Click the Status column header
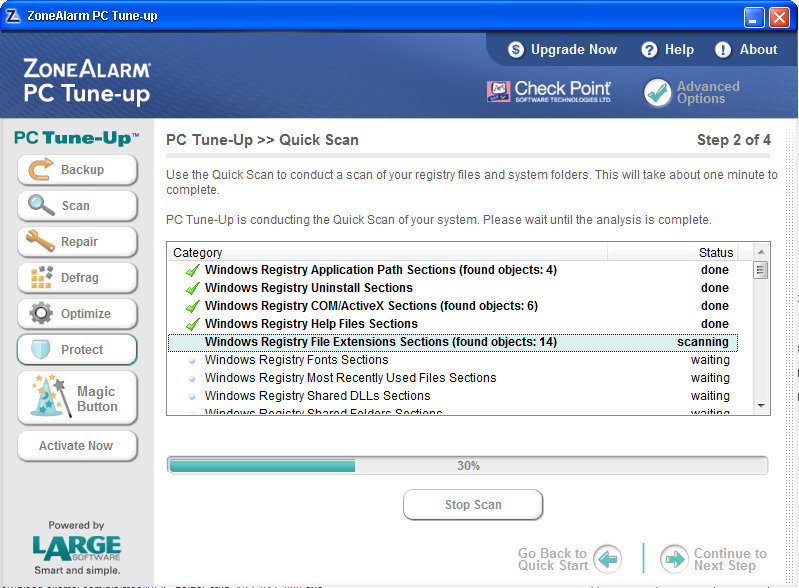The height and width of the screenshot is (588, 799). (x=673, y=252)
